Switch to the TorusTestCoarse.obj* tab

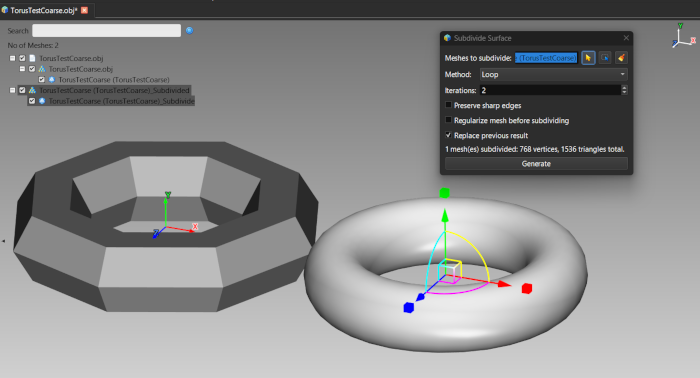pos(44,10)
